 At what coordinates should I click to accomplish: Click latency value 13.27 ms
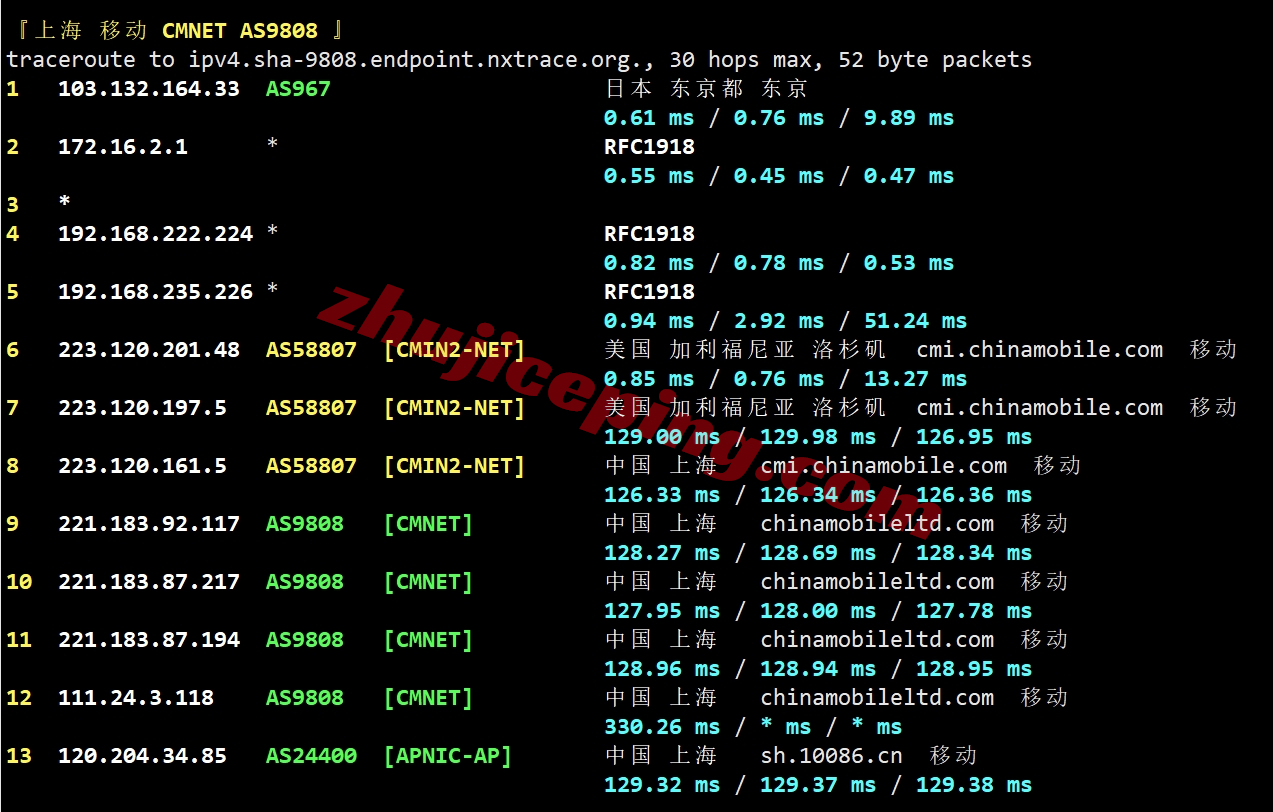(x=916, y=379)
